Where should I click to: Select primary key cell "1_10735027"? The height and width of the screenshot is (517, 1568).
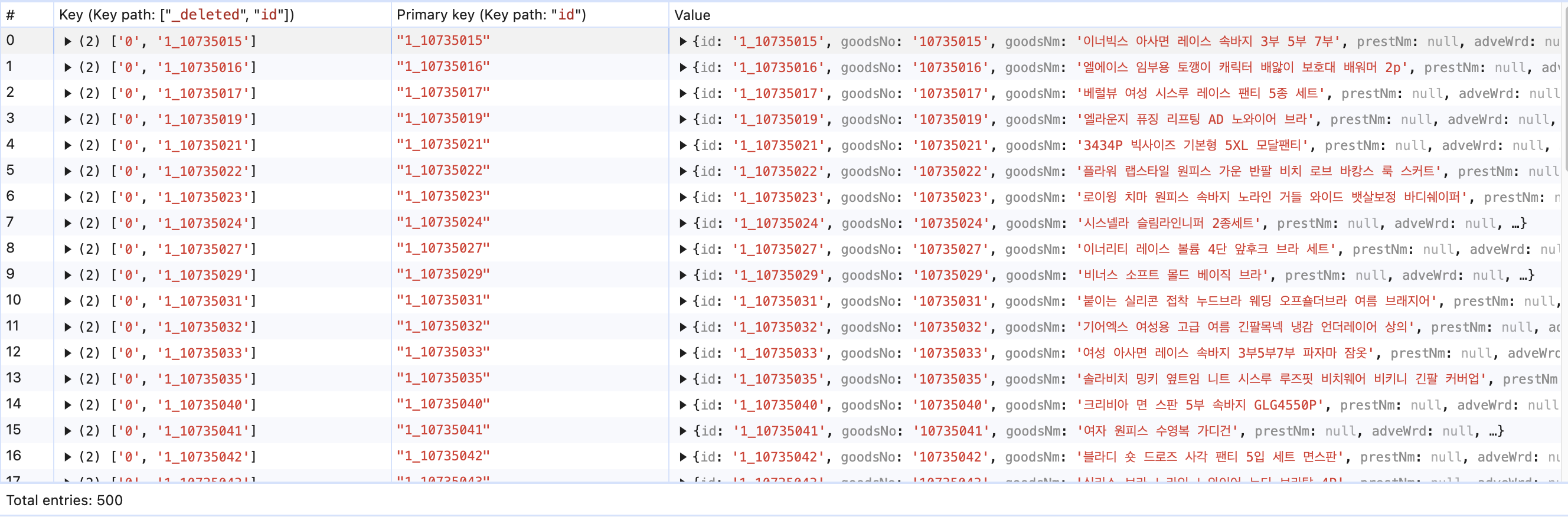[x=443, y=249]
